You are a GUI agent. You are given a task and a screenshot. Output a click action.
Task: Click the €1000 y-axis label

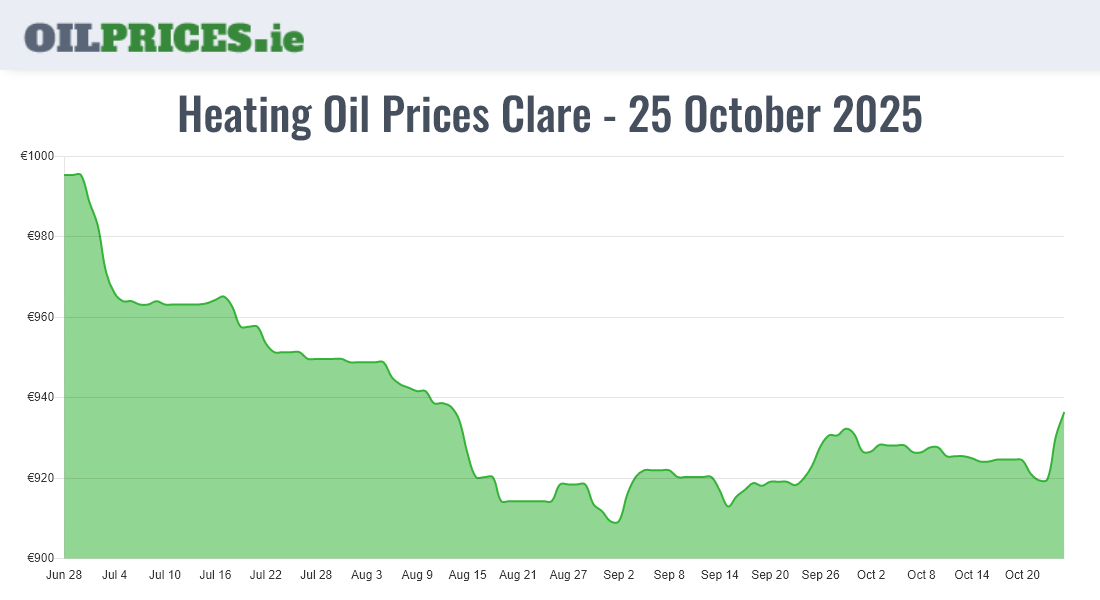click(39, 156)
